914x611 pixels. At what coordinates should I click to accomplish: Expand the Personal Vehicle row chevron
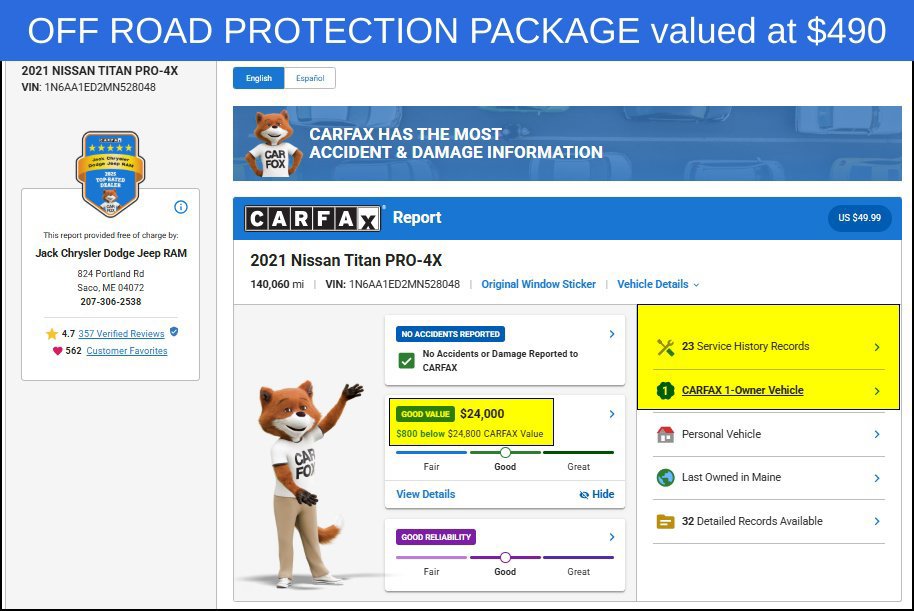[x=877, y=434]
